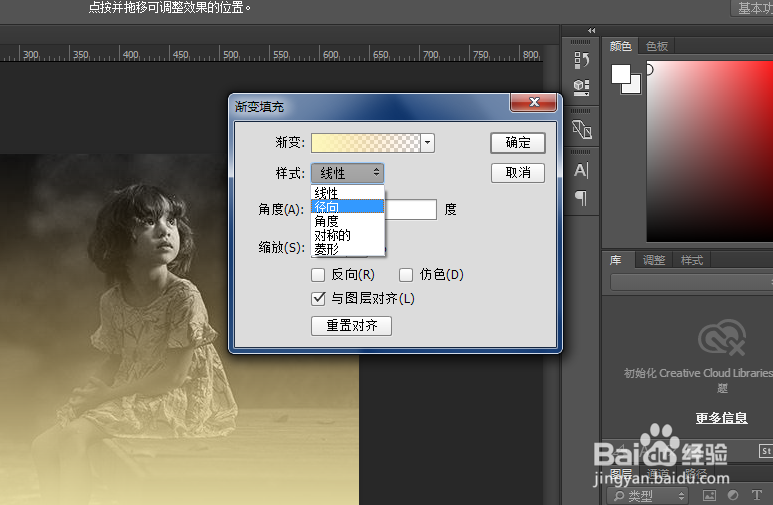Open the 更多信息 link
This screenshot has width=773, height=505.
(x=721, y=418)
